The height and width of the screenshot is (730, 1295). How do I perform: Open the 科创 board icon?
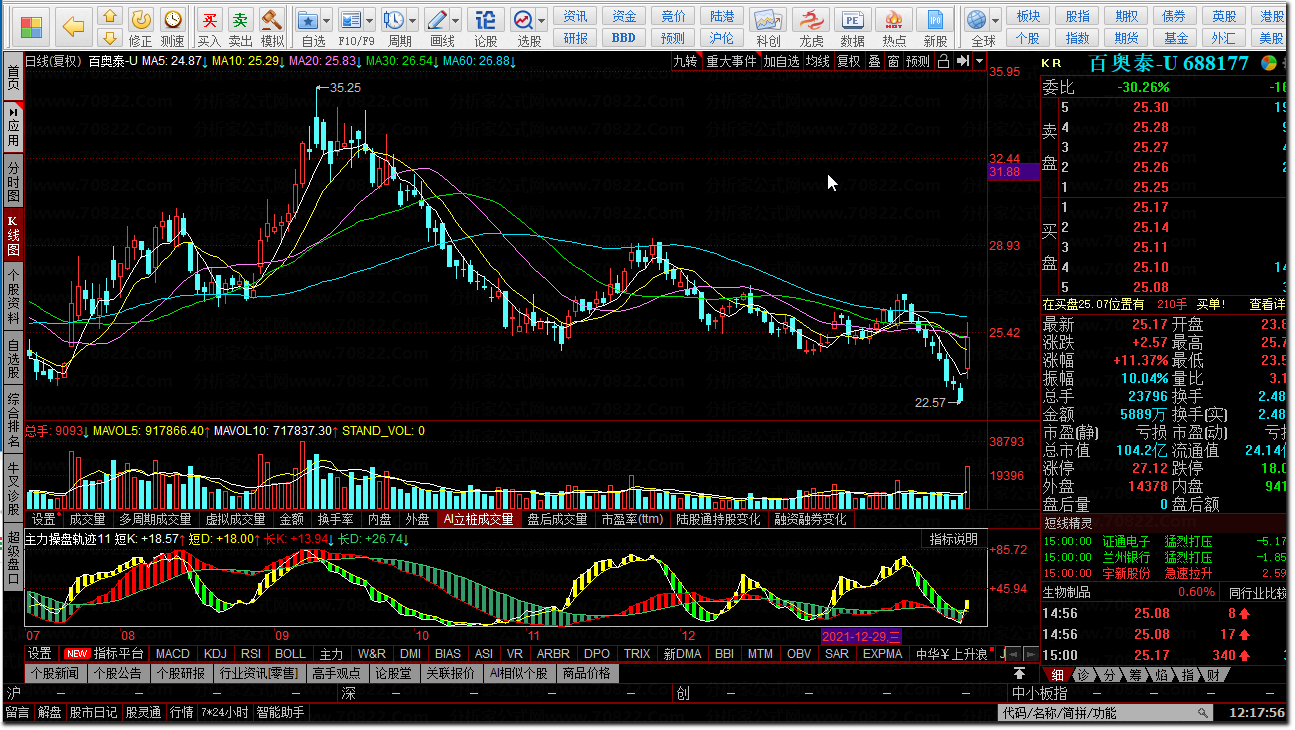(768, 27)
